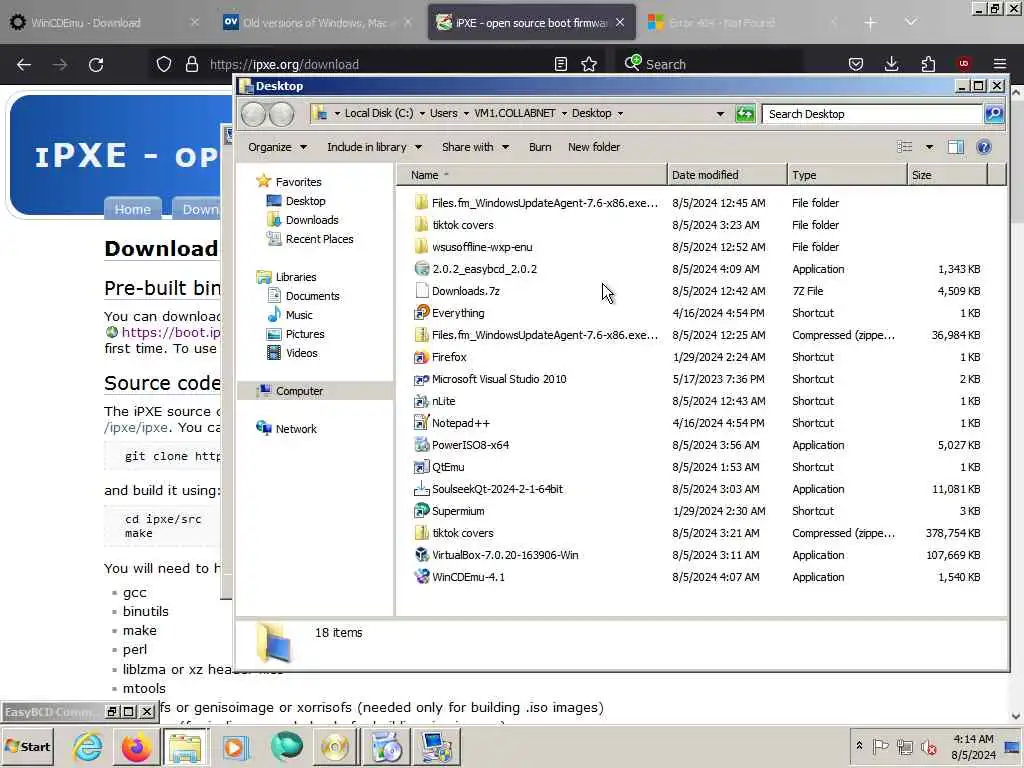Open Windows Media Player taskbar icon

pos(235,747)
